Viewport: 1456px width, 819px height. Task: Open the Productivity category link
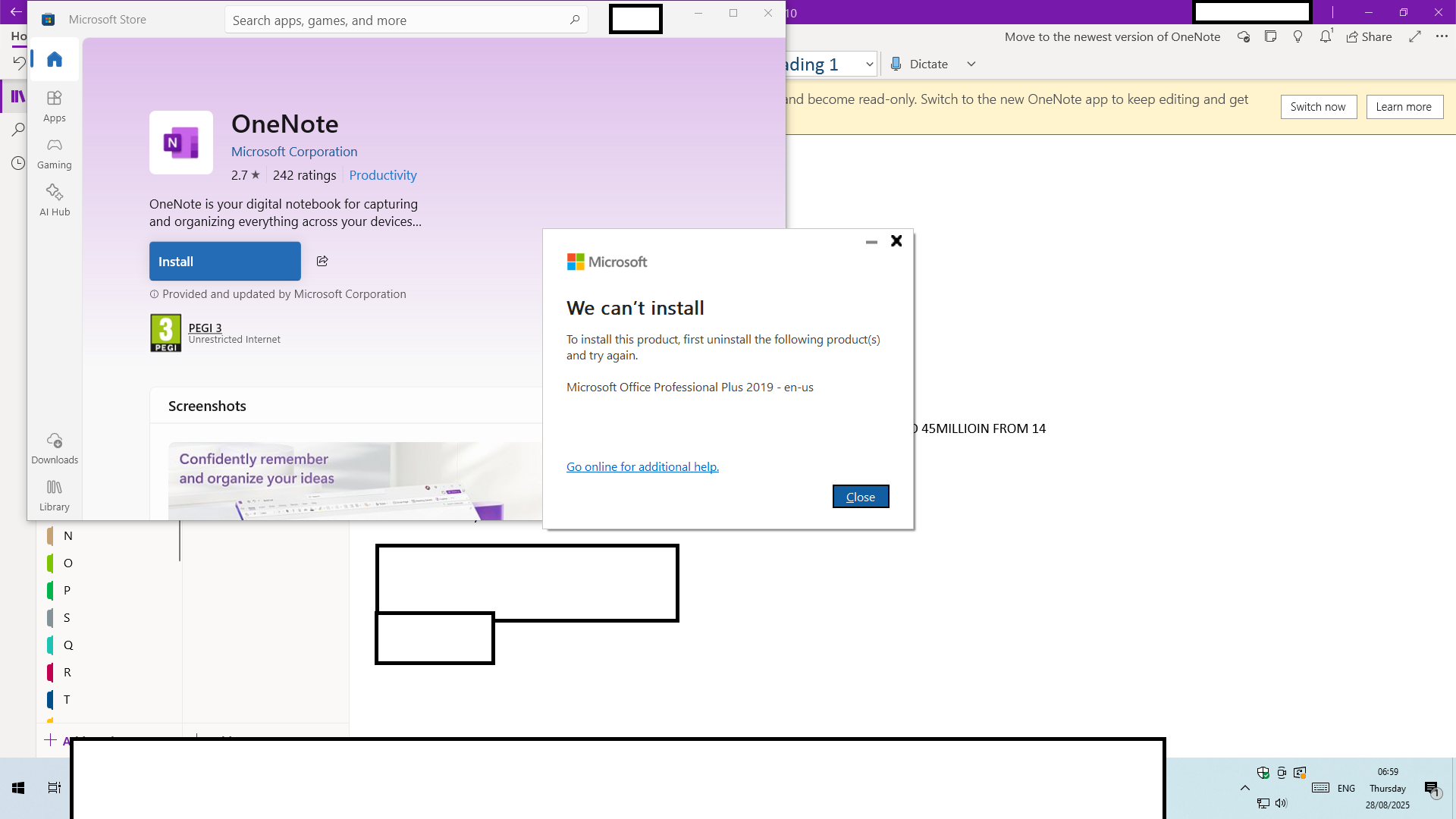click(x=383, y=175)
